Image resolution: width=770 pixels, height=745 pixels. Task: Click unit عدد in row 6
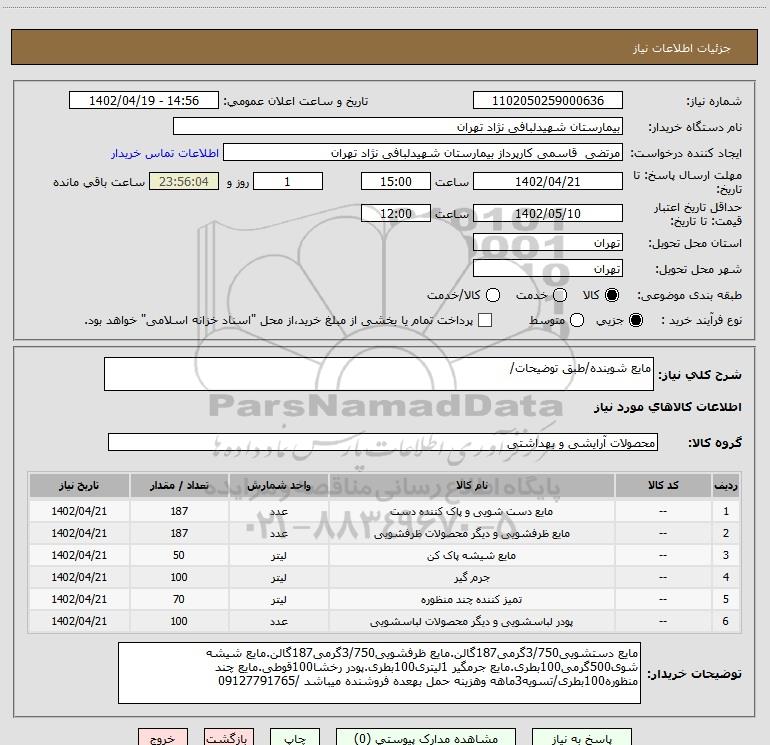coord(278,622)
